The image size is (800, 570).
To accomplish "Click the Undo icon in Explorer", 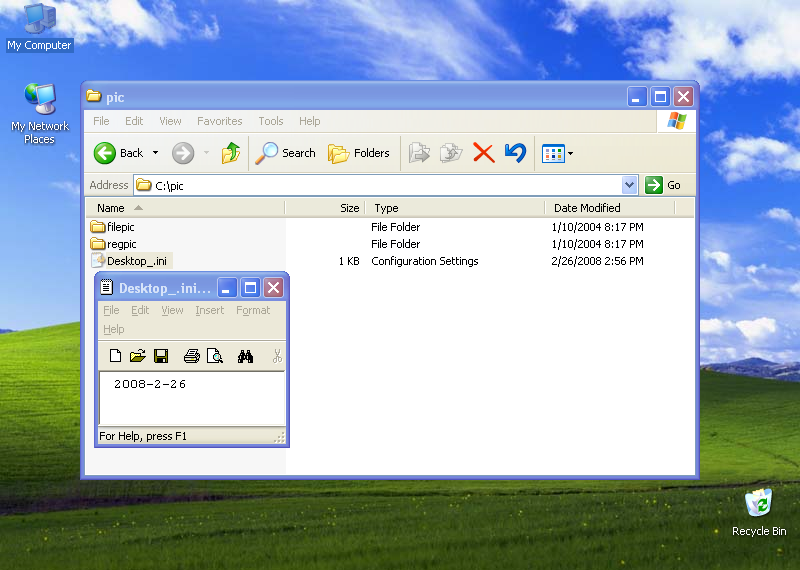I will click(x=515, y=153).
